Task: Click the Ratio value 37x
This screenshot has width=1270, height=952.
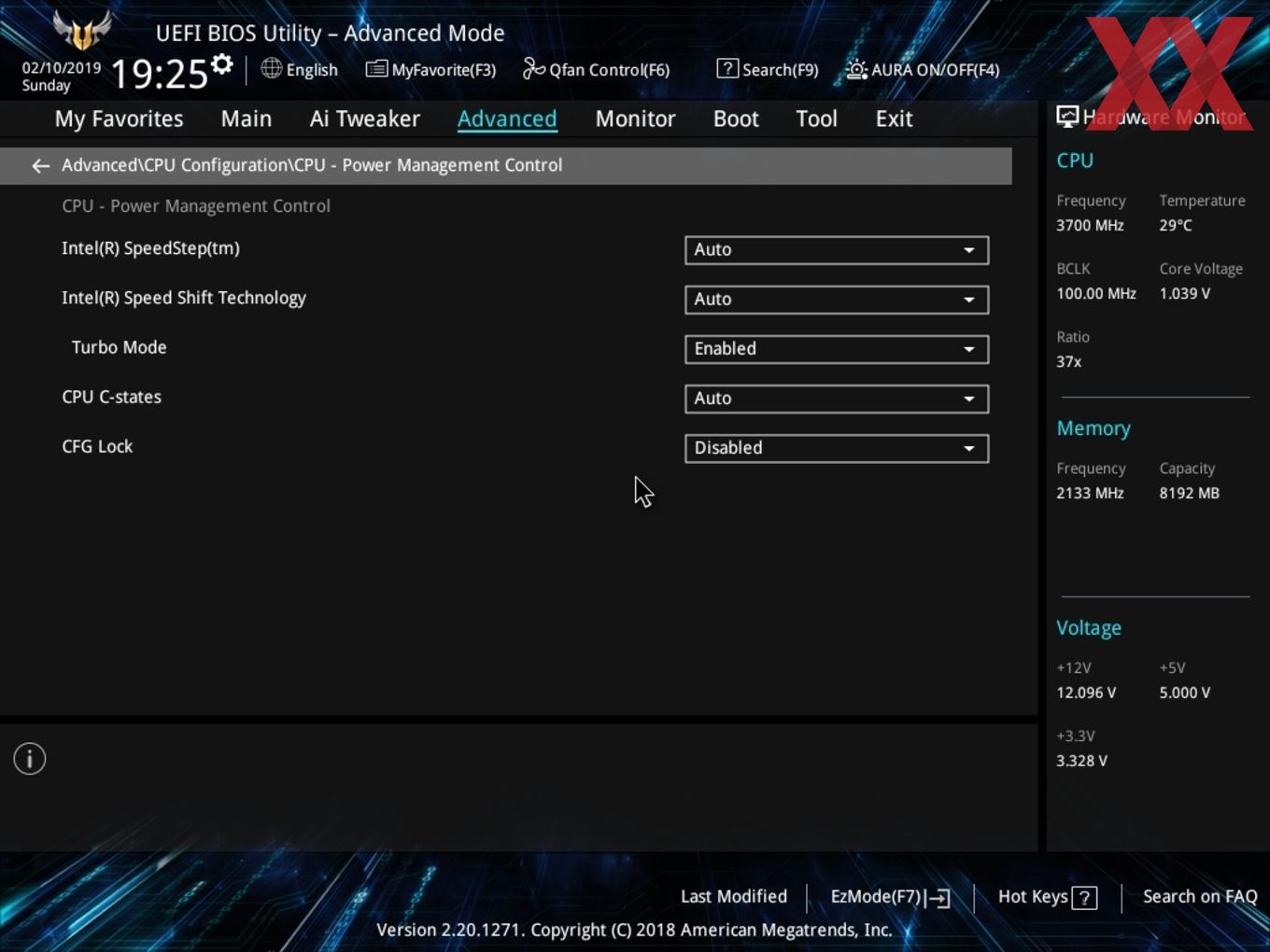Action: [1068, 361]
